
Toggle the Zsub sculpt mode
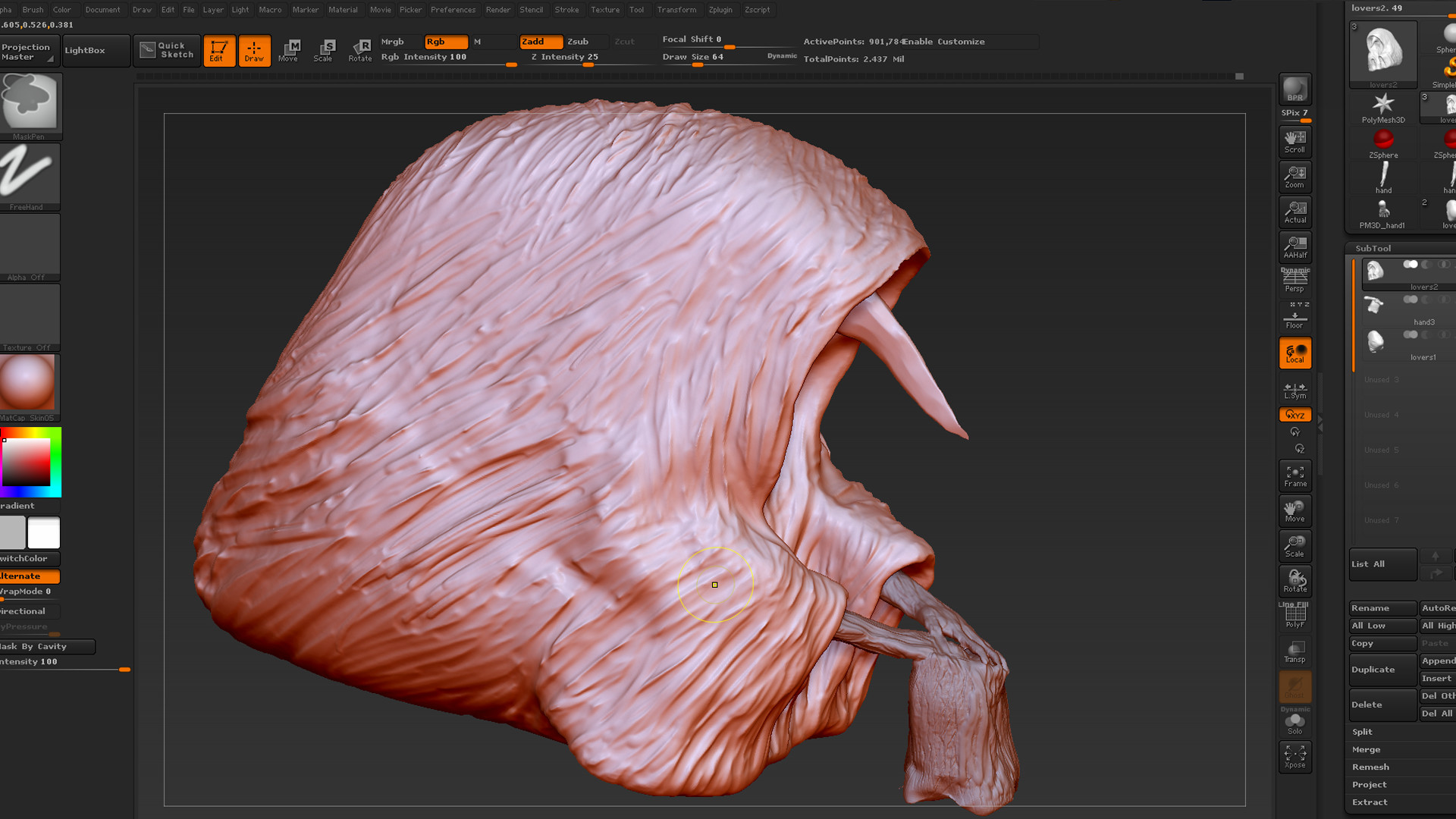(x=585, y=42)
